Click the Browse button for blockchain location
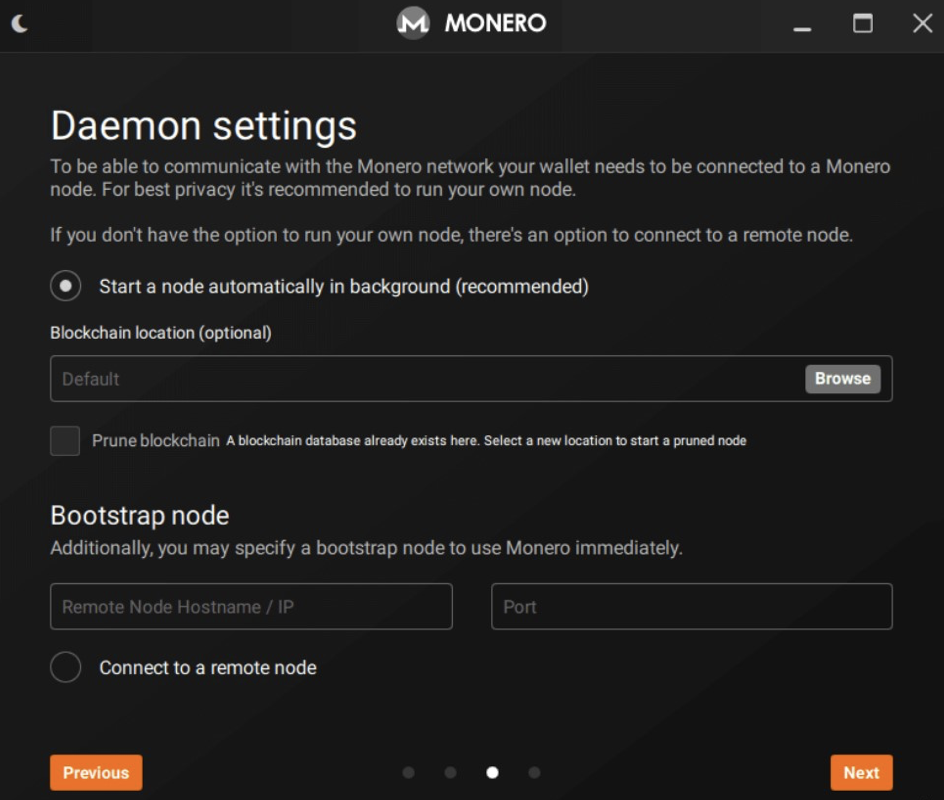Image resolution: width=944 pixels, height=800 pixels. point(841,379)
